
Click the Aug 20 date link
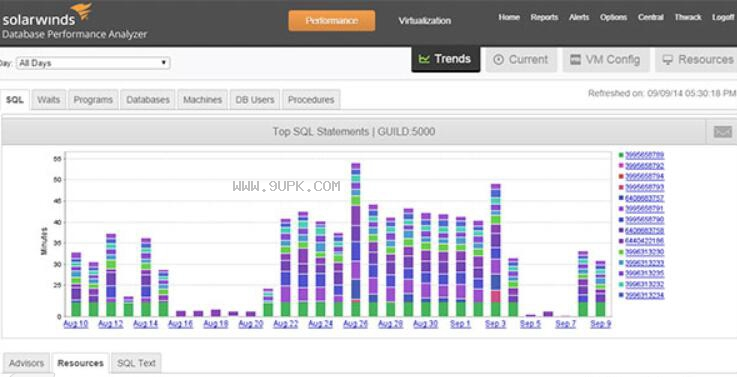[x=251, y=324]
